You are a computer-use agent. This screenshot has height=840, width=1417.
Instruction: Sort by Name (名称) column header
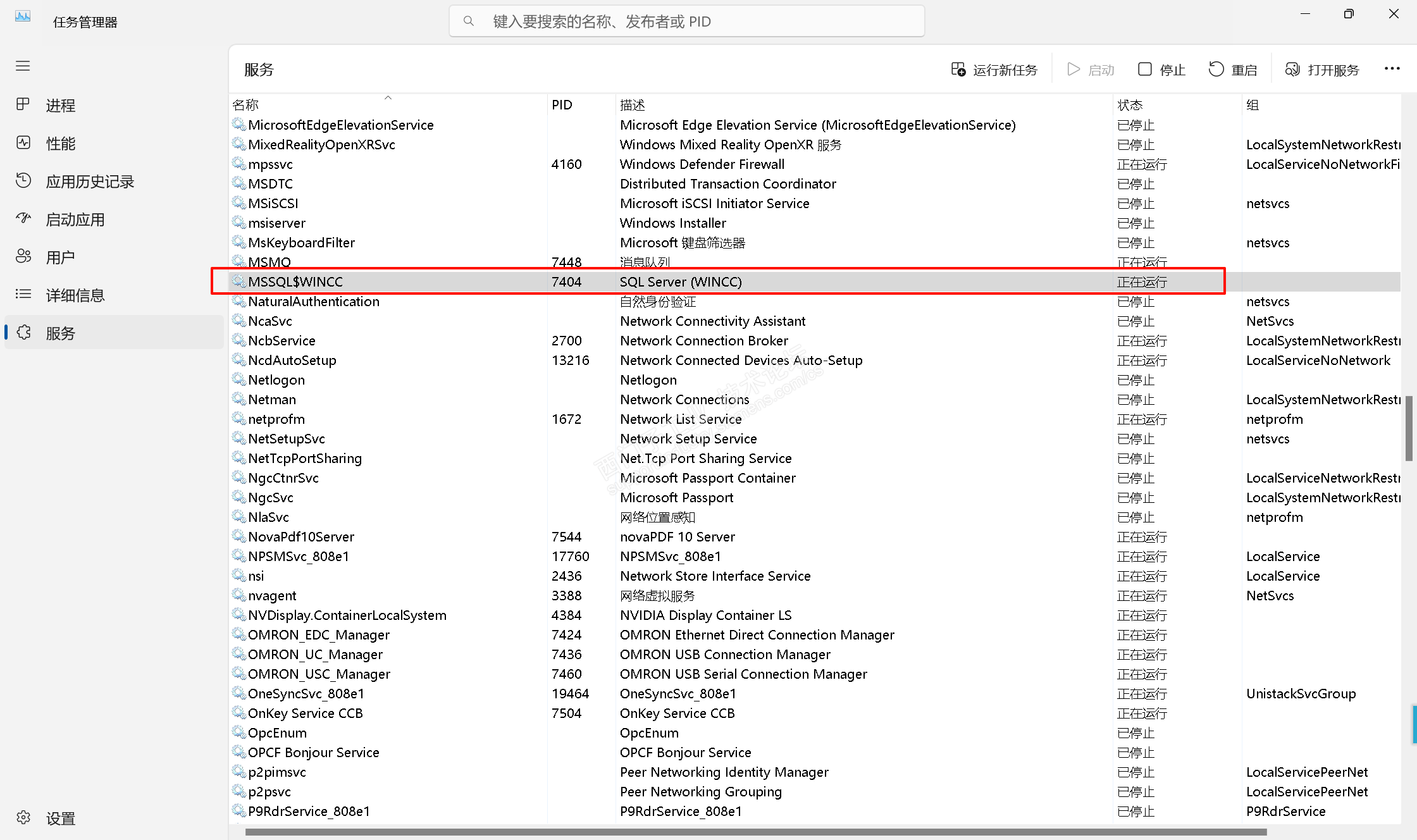245,105
